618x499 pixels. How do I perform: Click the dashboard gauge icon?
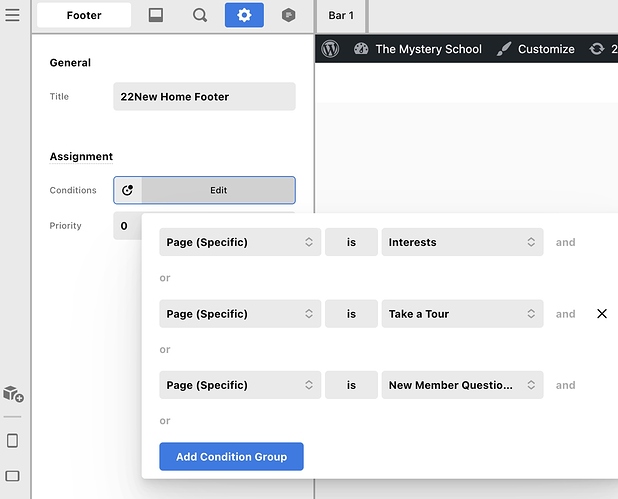[x=361, y=49]
